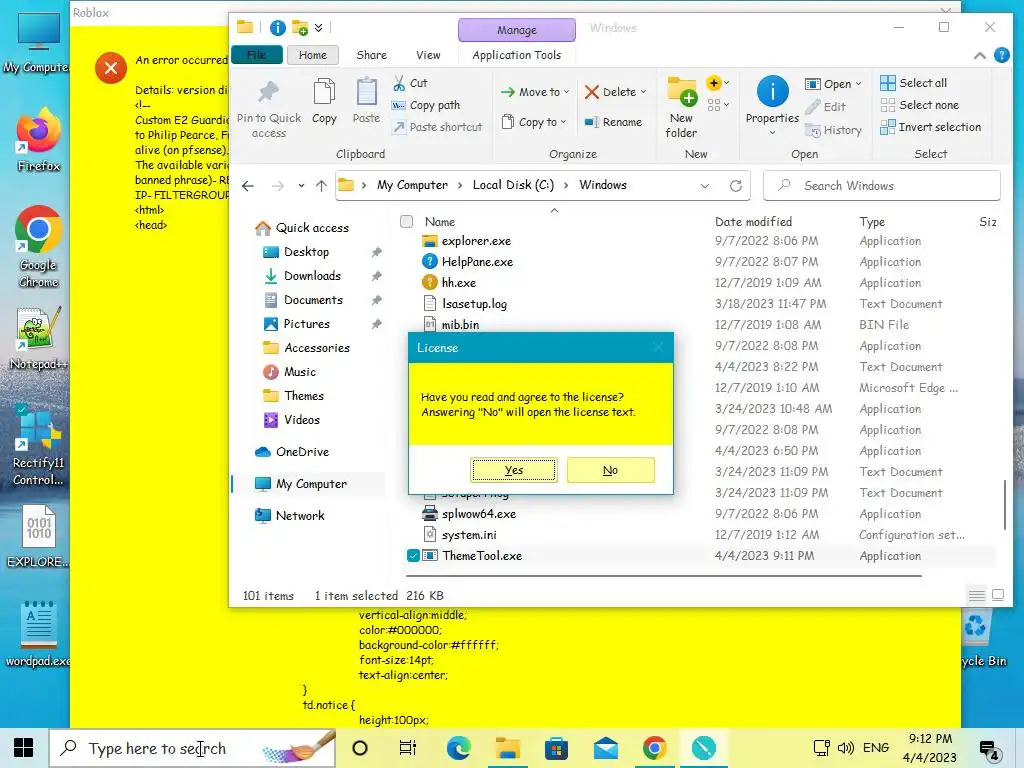Click the Rename tool in Organize
1024x768 pixels.
613,122
